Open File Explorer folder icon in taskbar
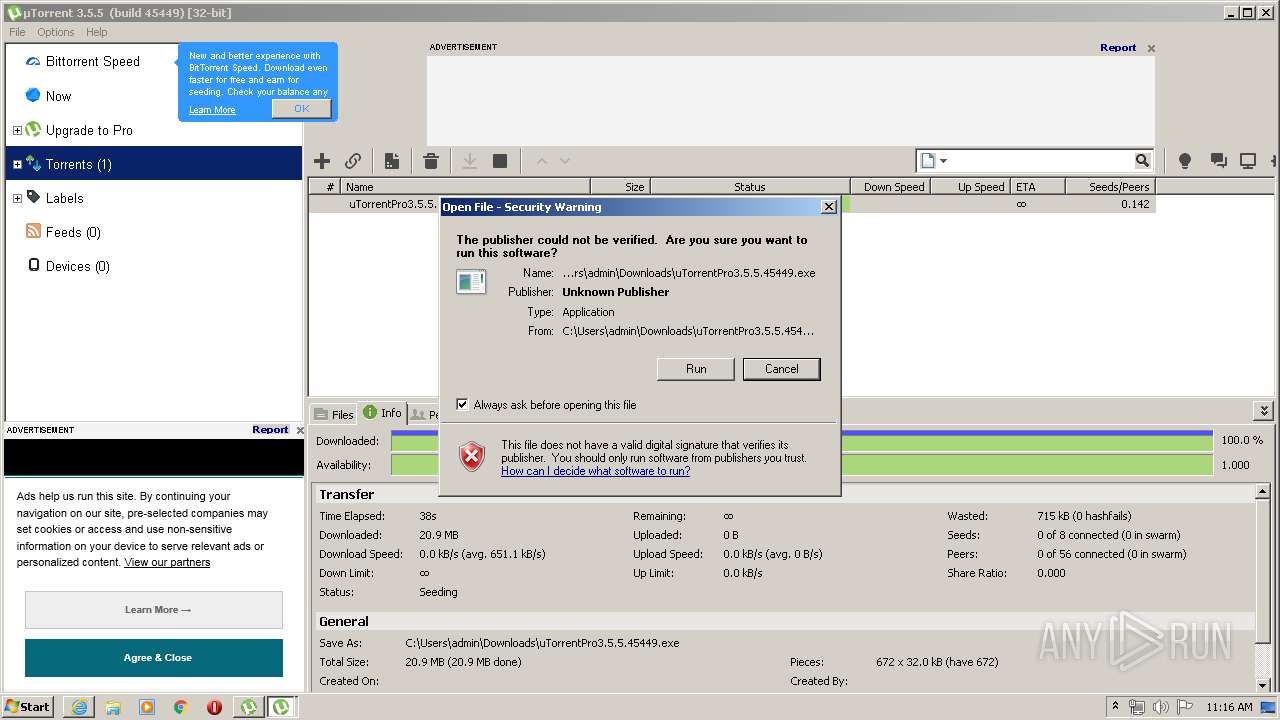 pos(113,707)
